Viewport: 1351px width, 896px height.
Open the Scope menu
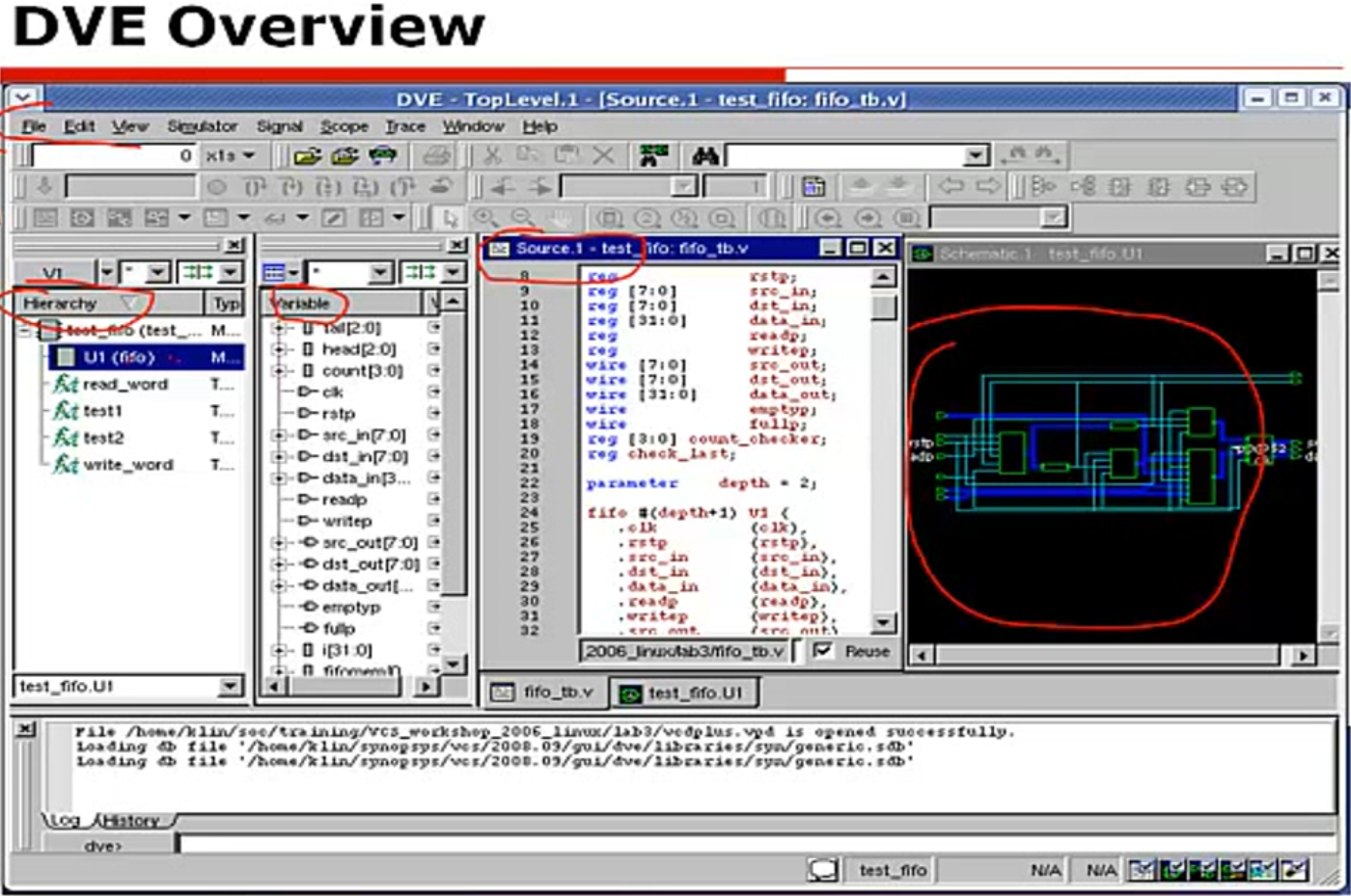click(x=345, y=126)
